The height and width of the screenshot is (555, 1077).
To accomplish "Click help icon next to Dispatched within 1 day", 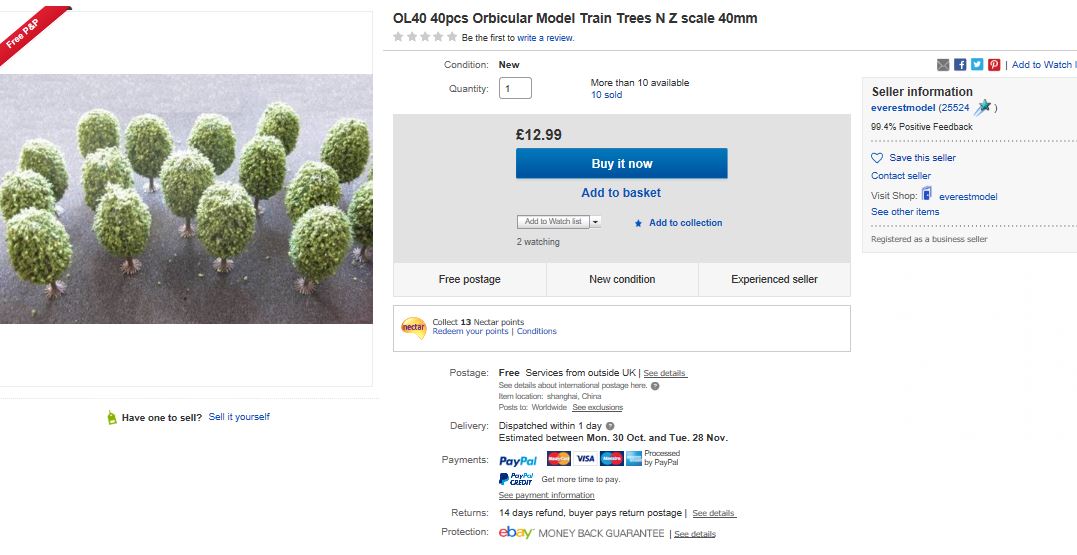I will click(610, 426).
